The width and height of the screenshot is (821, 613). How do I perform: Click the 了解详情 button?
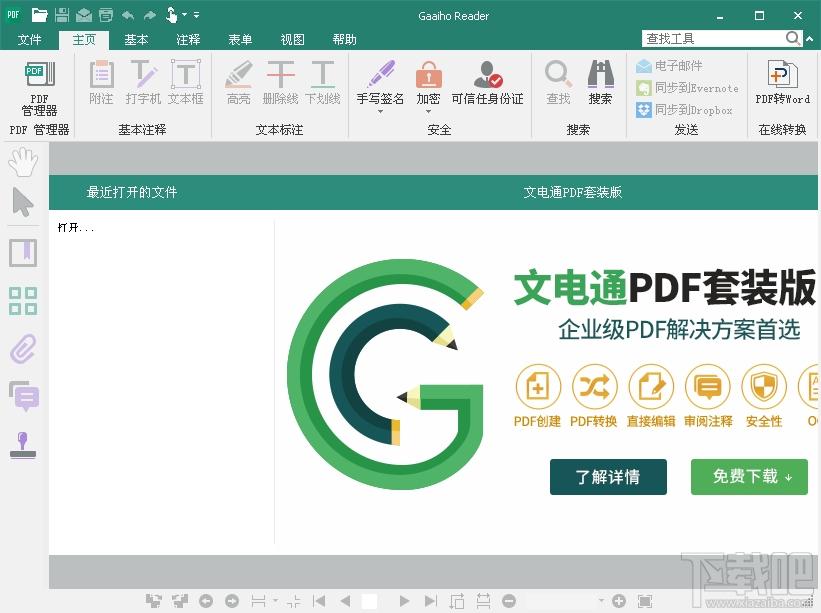click(x=608, y=477)
